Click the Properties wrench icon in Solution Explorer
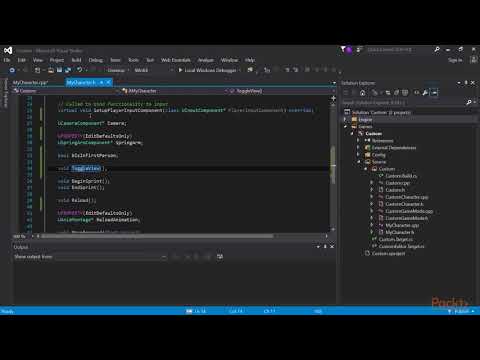 [x=425, y=93]
